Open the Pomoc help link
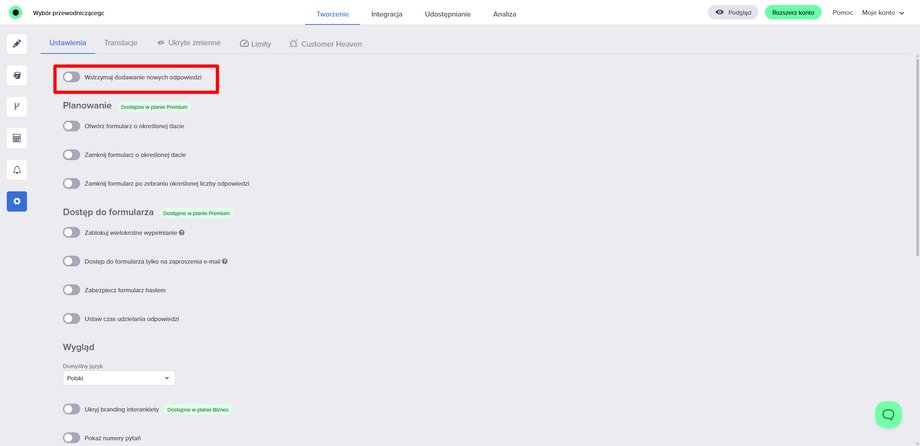 (x=842, y=13)
